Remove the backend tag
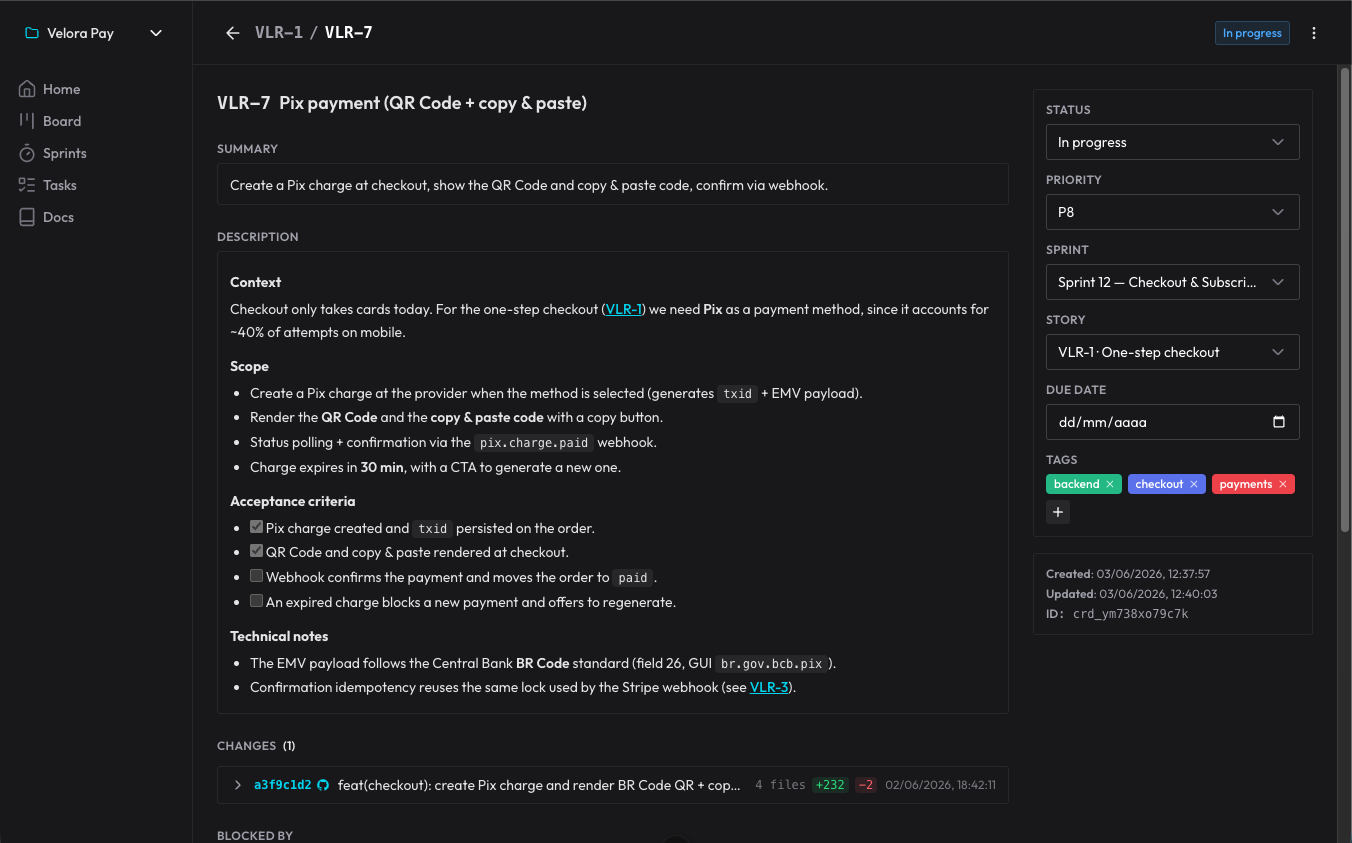The height and width of the screenshot is (843, 1352). point(1109,484)
